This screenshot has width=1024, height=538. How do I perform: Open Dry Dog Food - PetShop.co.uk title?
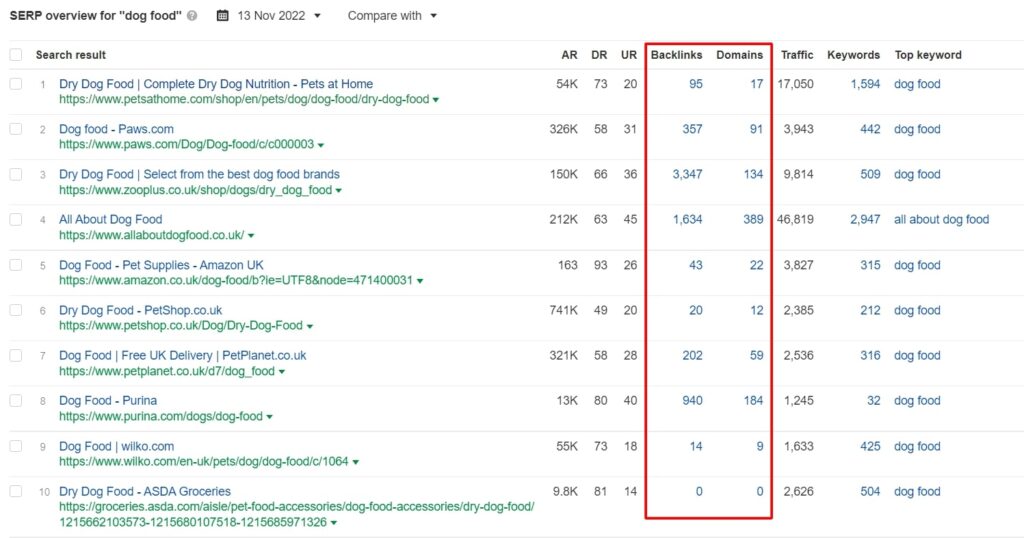pos(140,310)
